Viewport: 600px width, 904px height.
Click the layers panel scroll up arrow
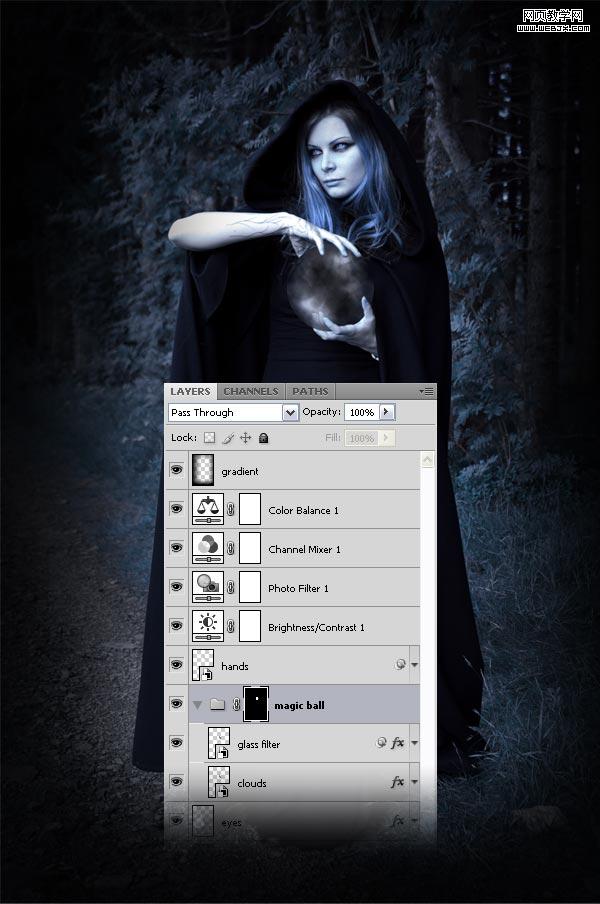(x=427, y=459)
